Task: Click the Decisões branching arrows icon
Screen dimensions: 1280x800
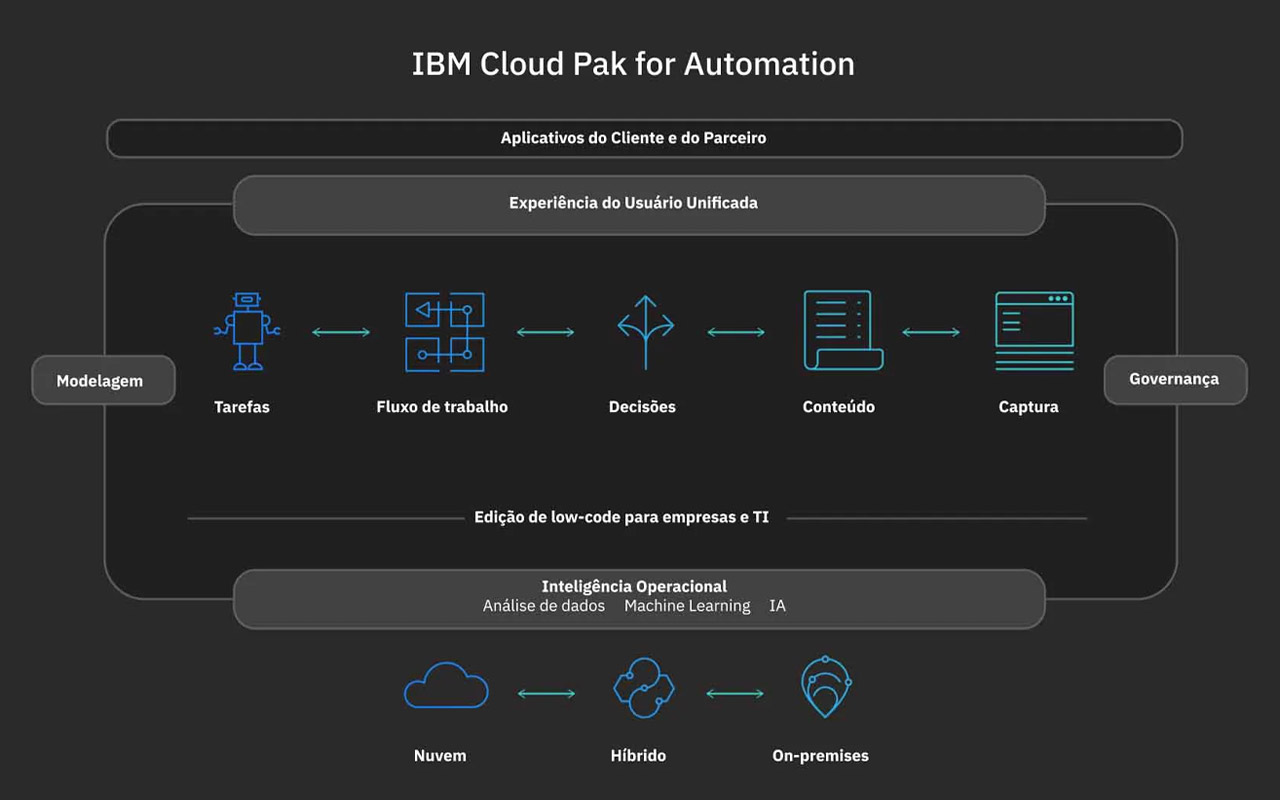Action: tap(645, 332)
